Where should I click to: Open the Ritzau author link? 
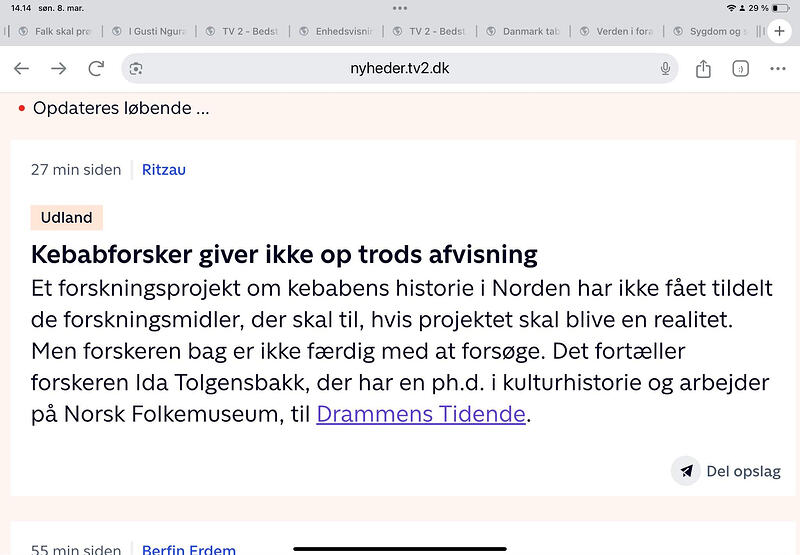point(164,169)
